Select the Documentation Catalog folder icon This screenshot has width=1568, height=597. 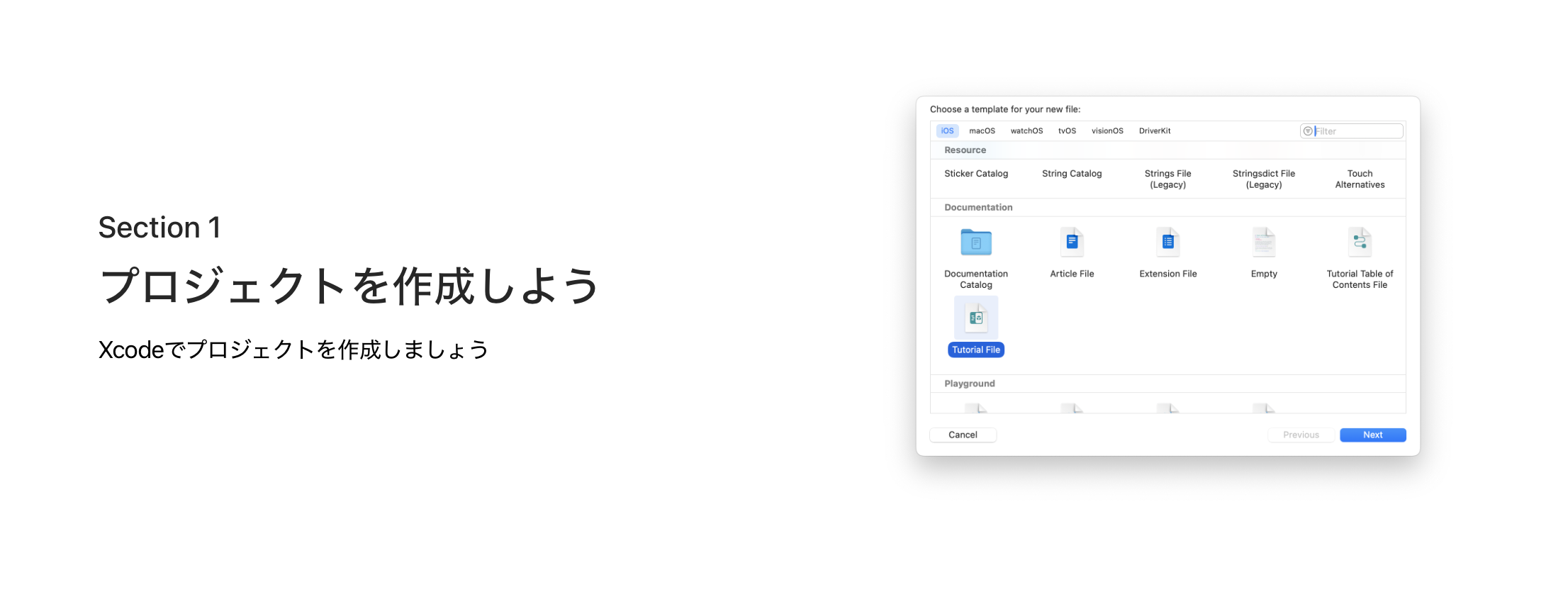[x=975, y=242]
